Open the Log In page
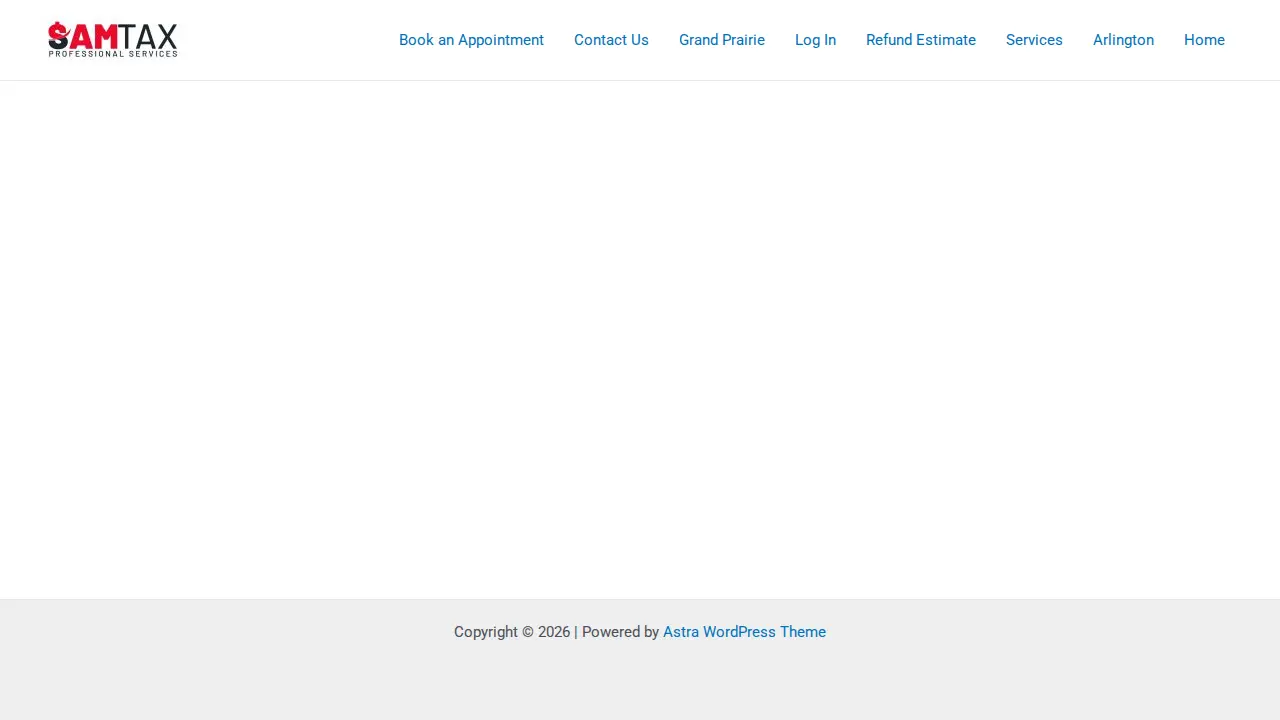 [815, 40]
